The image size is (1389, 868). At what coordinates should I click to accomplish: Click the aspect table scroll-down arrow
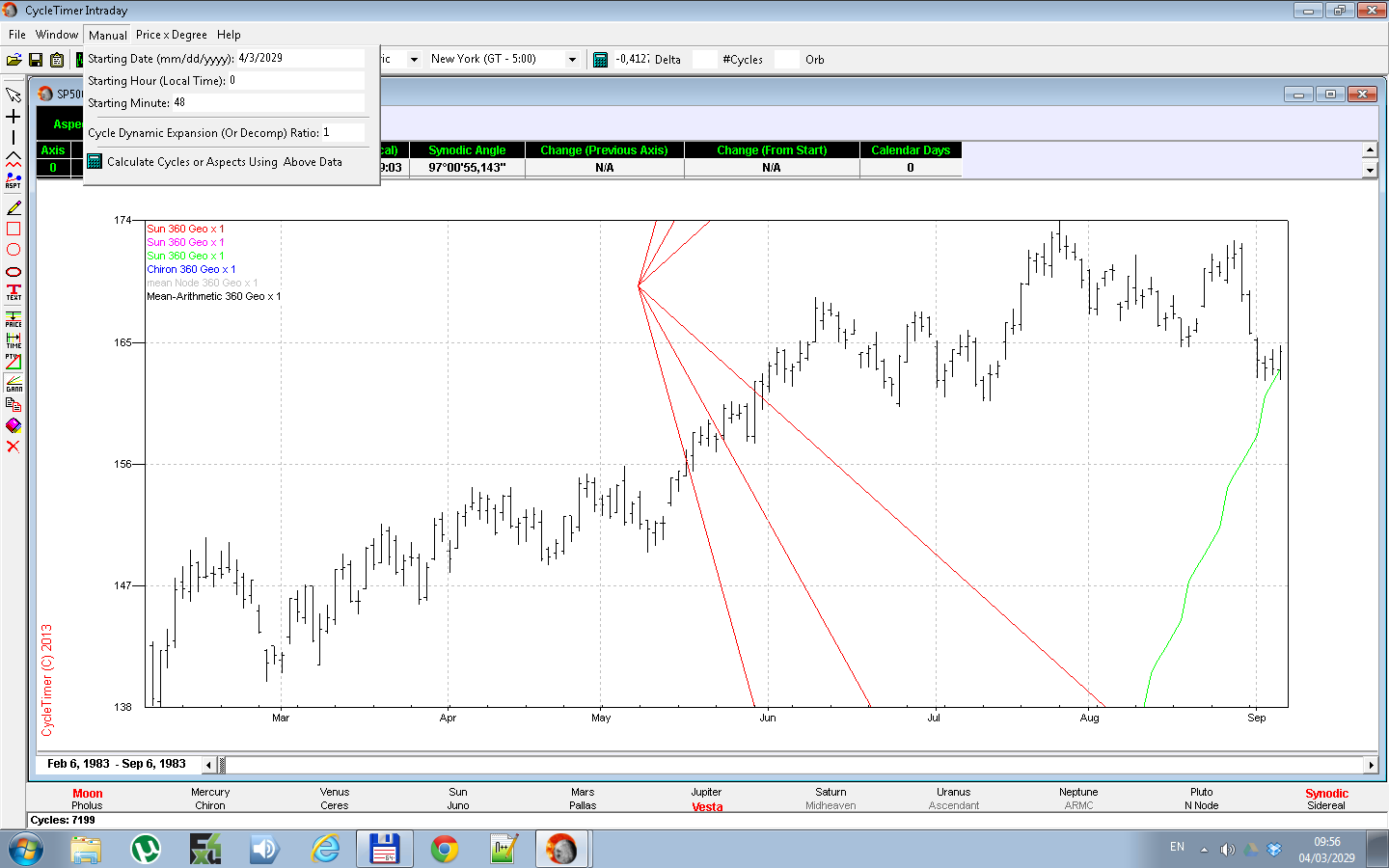[1370, 170]
